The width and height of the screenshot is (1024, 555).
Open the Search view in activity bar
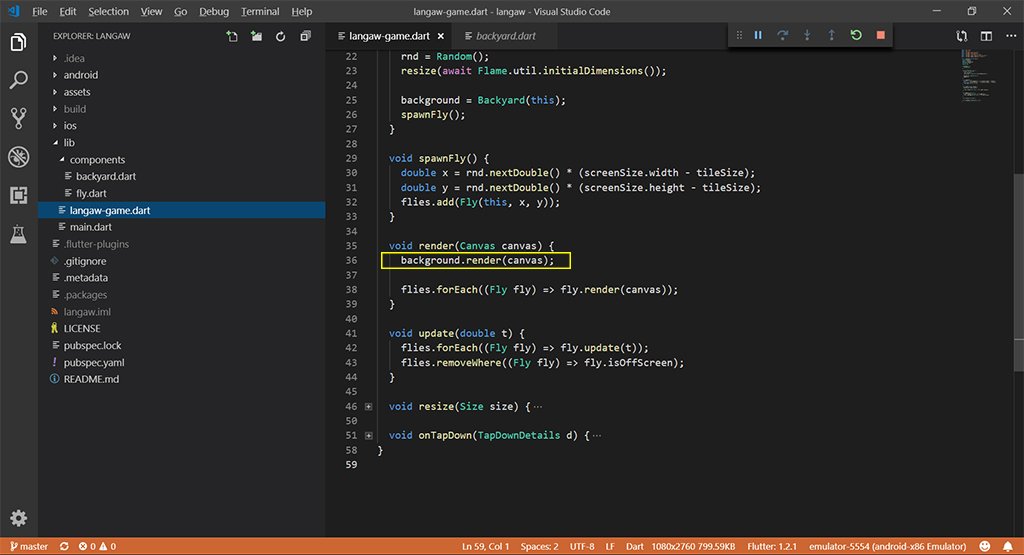[x=18, y=80]
